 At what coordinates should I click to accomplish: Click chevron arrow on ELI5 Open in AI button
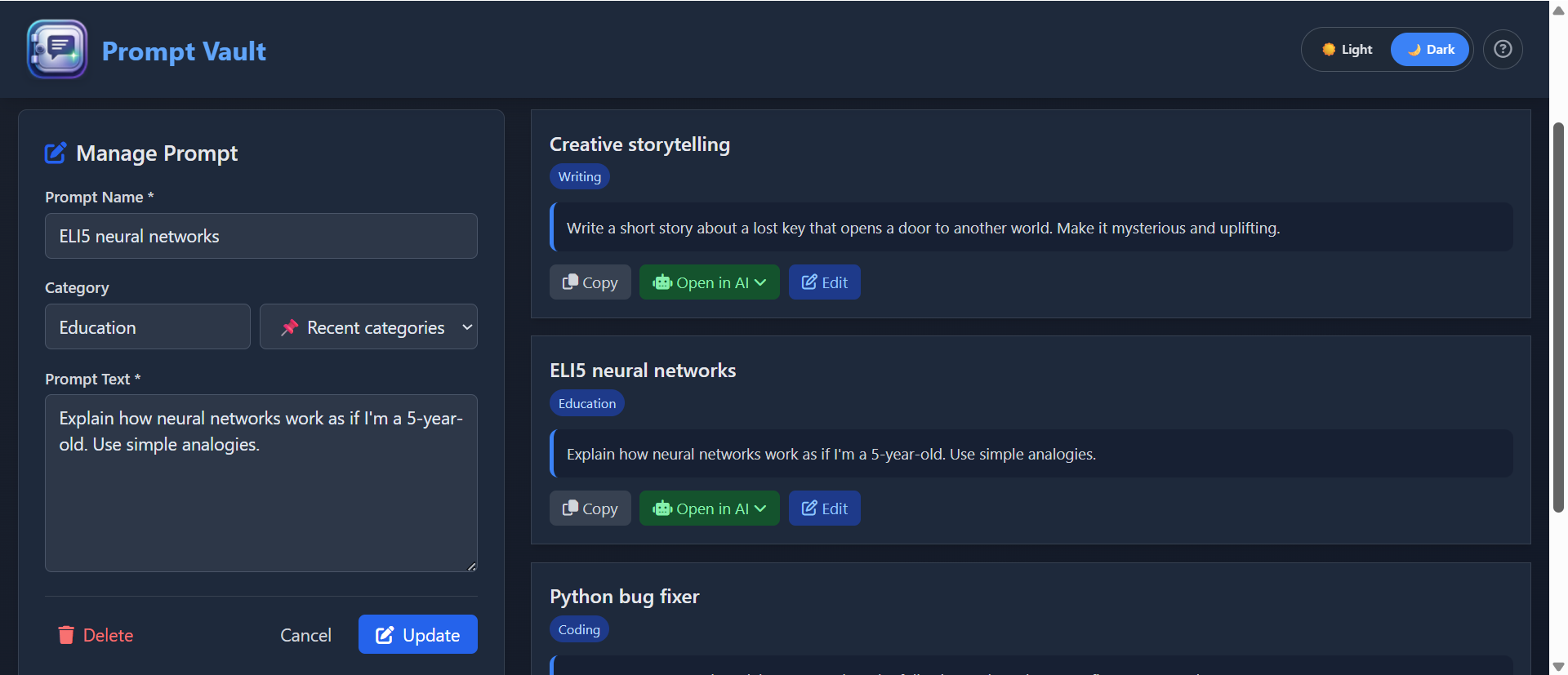pyautogui.click(x=760, y=508)
